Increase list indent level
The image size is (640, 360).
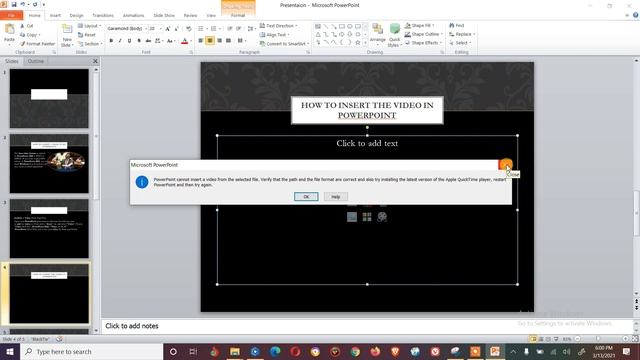(239, 29)
